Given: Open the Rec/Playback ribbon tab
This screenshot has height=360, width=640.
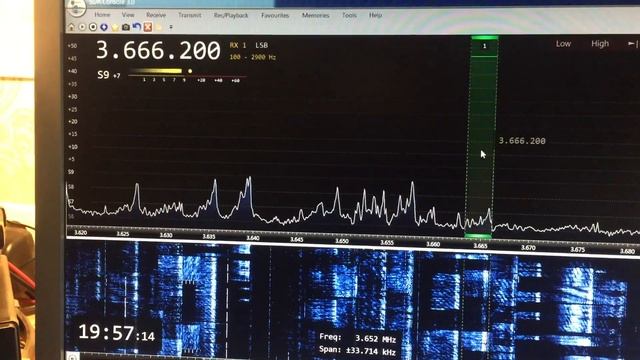Looking at the screenshot, I should click(231, 16).
